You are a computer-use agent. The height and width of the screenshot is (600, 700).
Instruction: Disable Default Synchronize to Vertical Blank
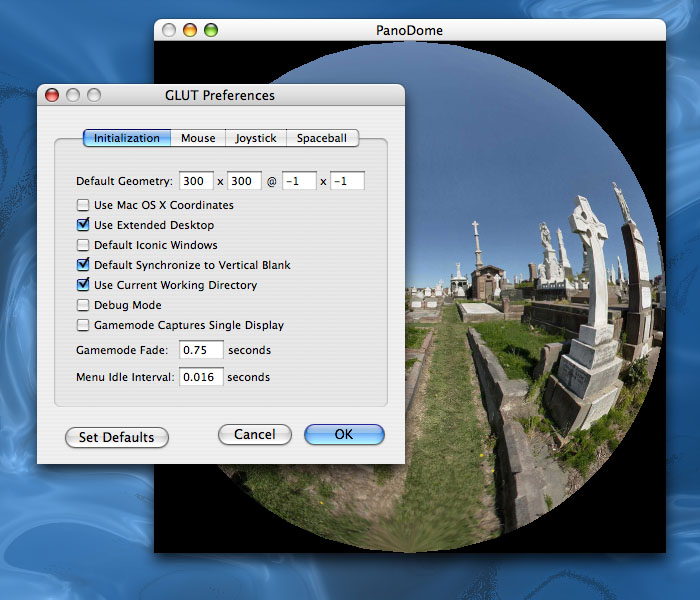click(x=83, y=264)
